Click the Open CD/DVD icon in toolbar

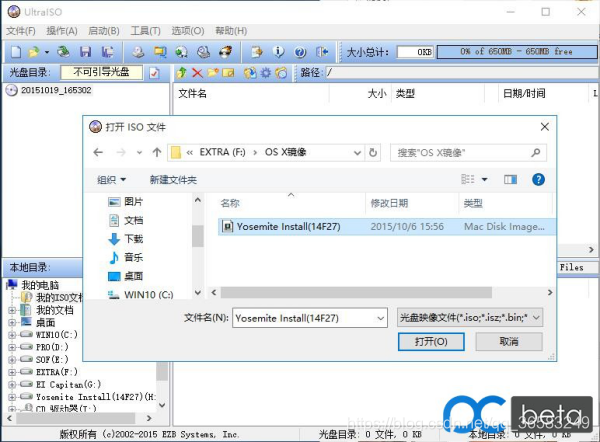coord(64,52)
